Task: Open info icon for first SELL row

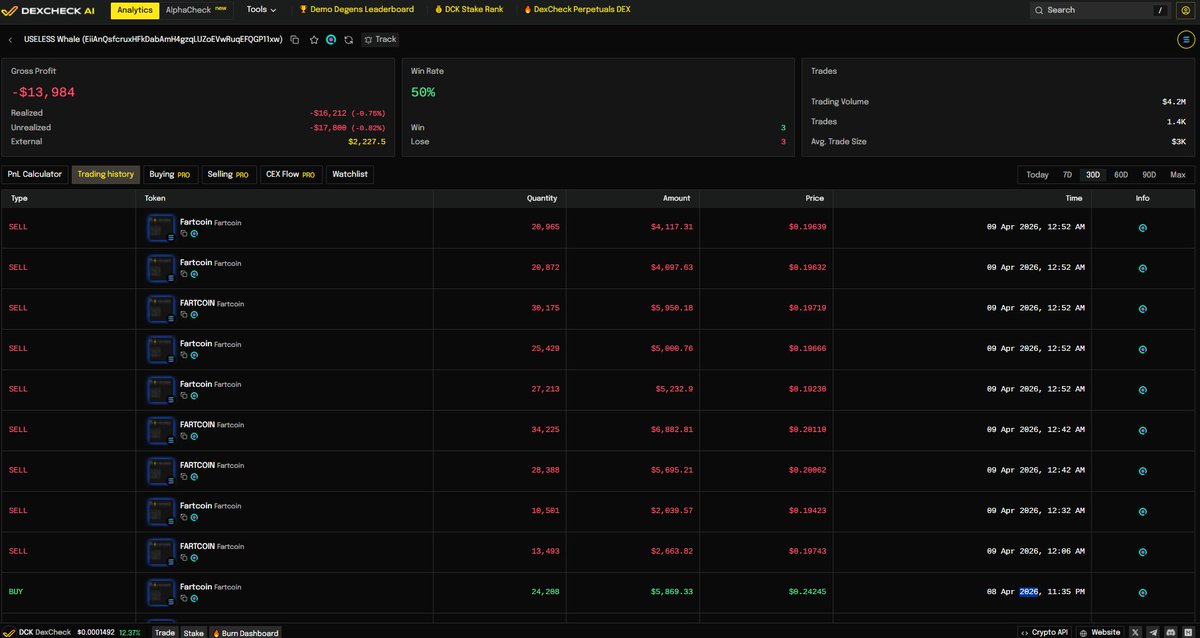Action: (1142, 228)
